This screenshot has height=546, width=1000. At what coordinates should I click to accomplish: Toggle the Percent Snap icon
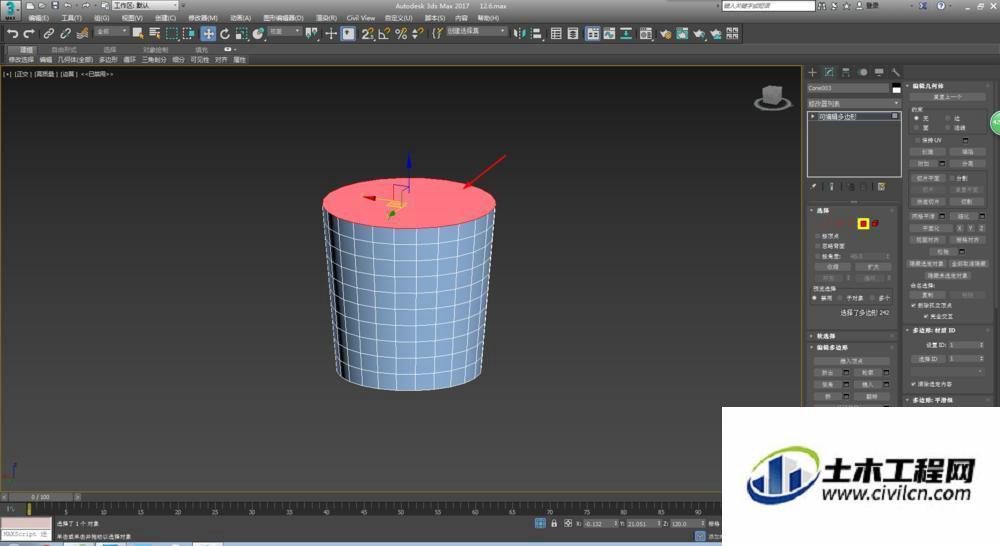click(x=401, y=34)
